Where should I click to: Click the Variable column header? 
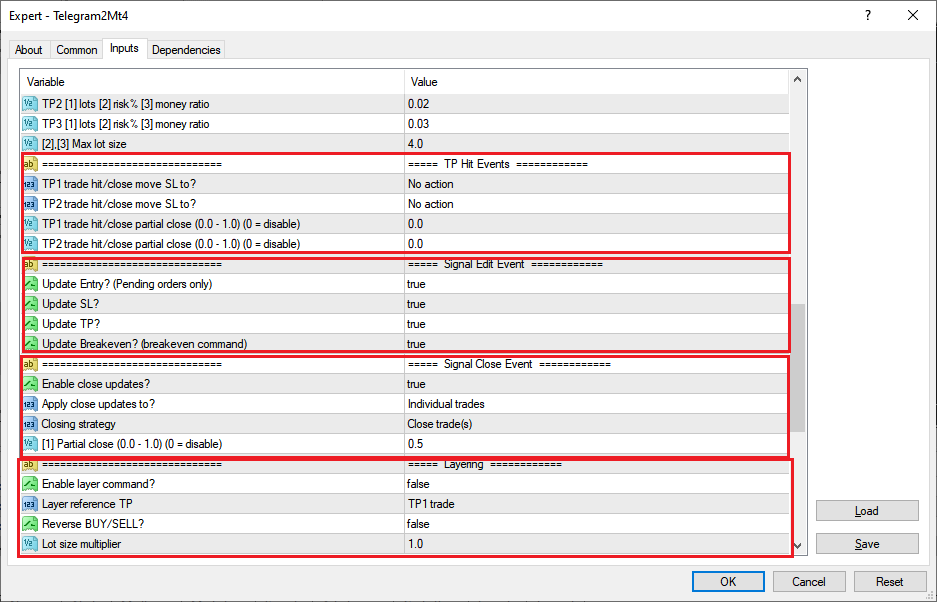212,82
